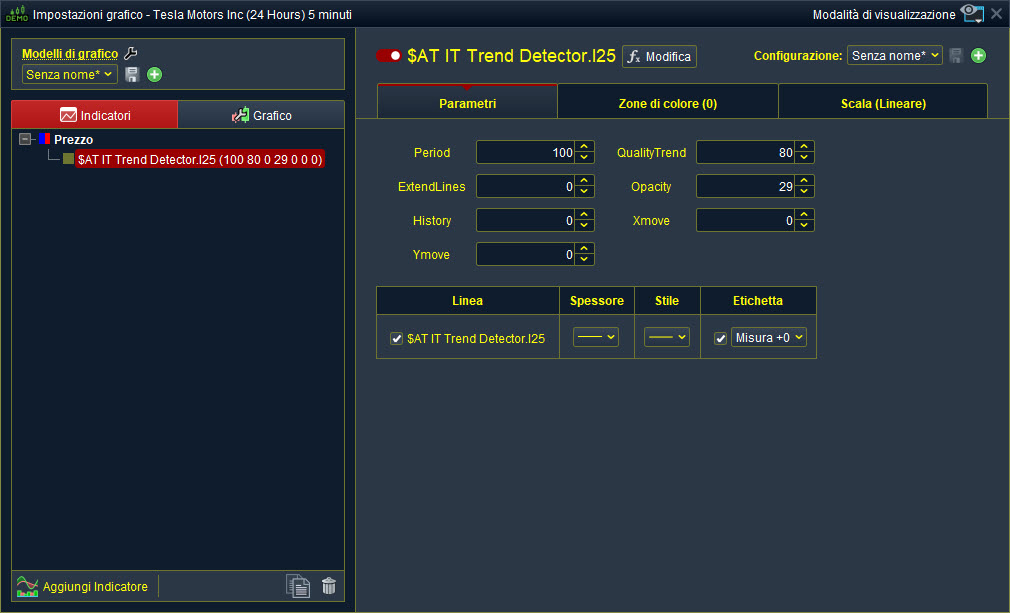Screen dimensions: 1010x613
Task: Save the chart model with floppy icon
Action: point(132,74)
